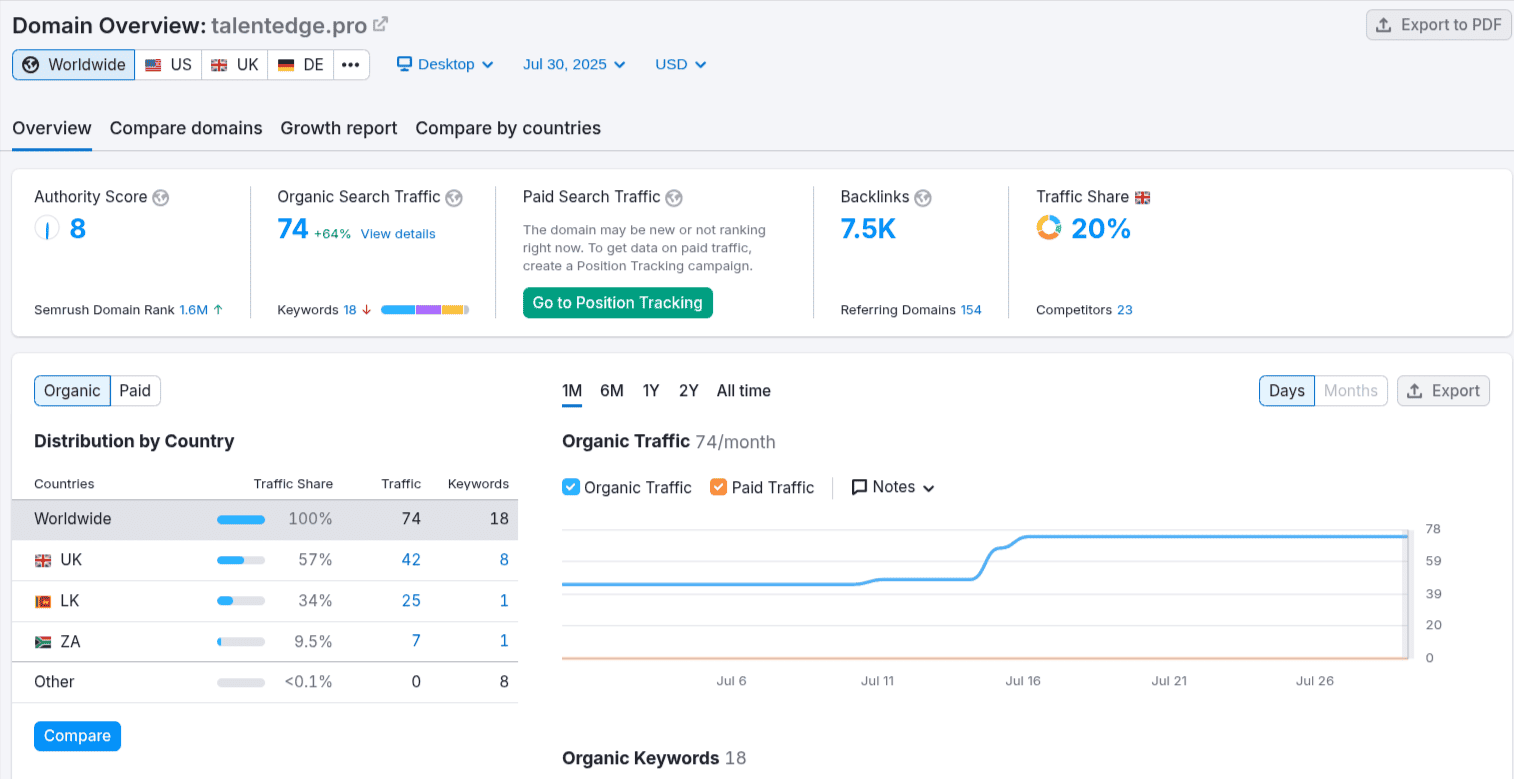Select Worldwide database button
Viewport: 1514px width, 779px height.
[73, 65]
